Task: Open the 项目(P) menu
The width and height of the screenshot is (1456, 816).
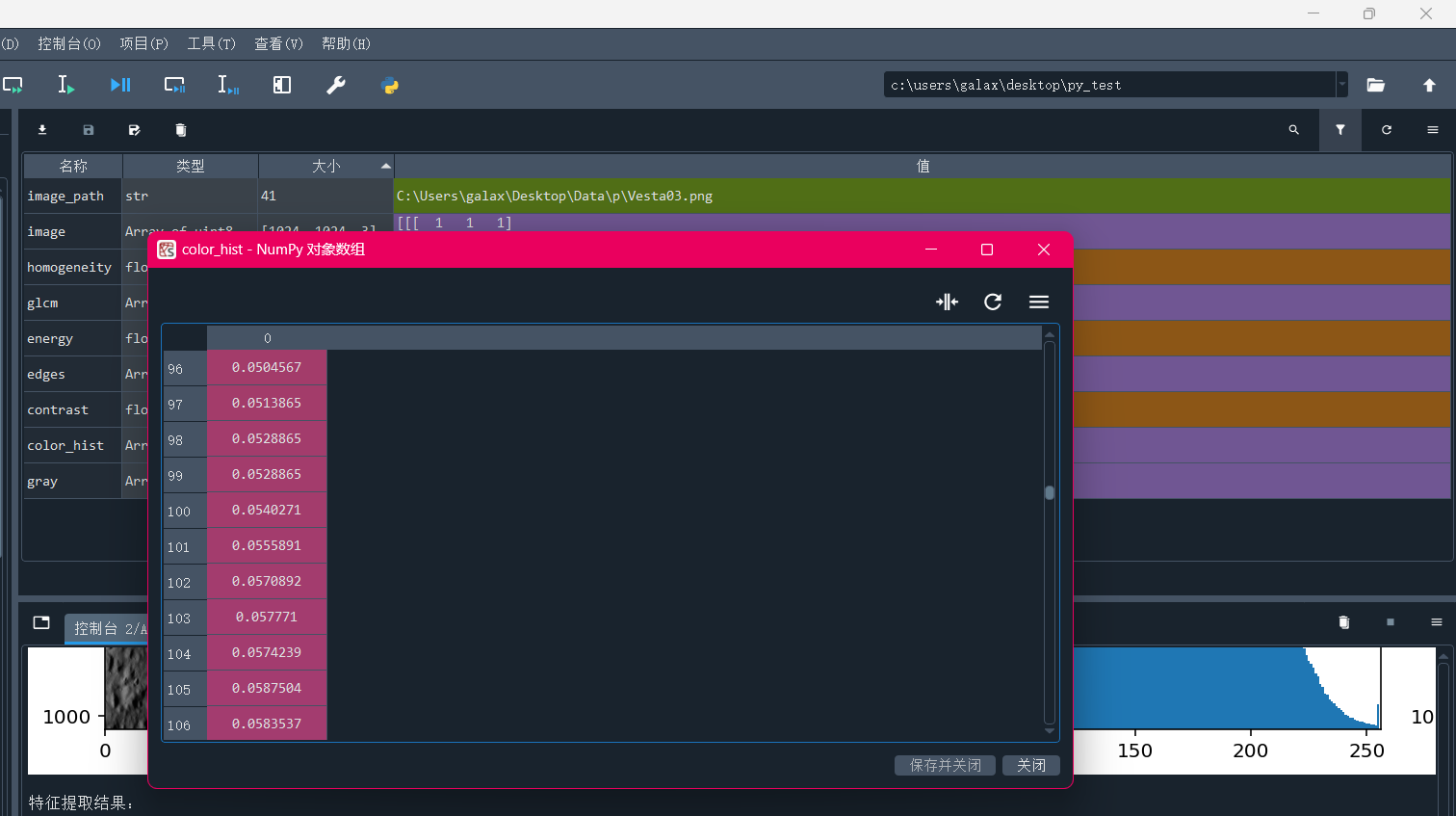Action: [x=143, y=43]
